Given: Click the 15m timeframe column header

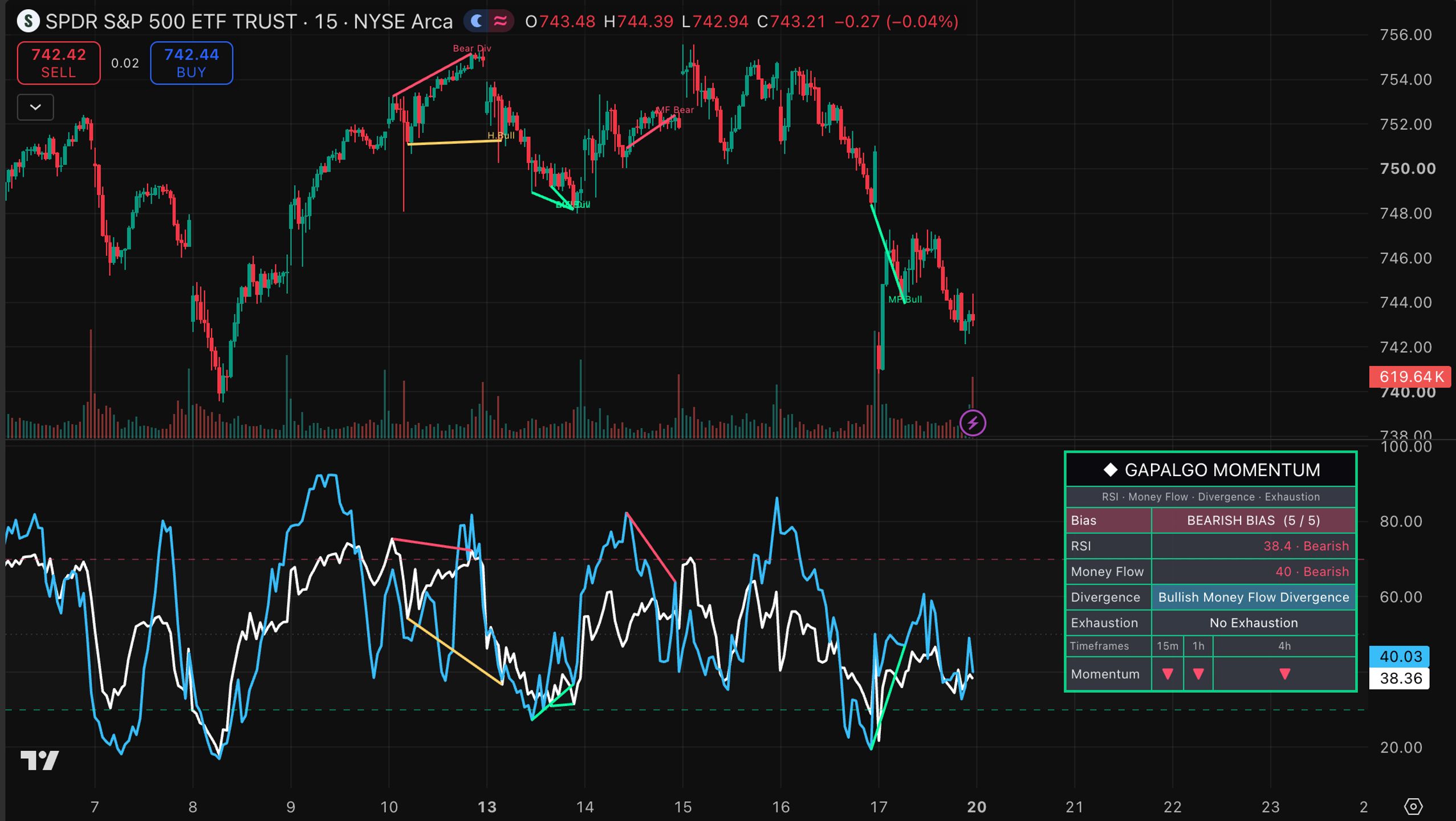Looking at the screenshot, I should coord(1167,646).
